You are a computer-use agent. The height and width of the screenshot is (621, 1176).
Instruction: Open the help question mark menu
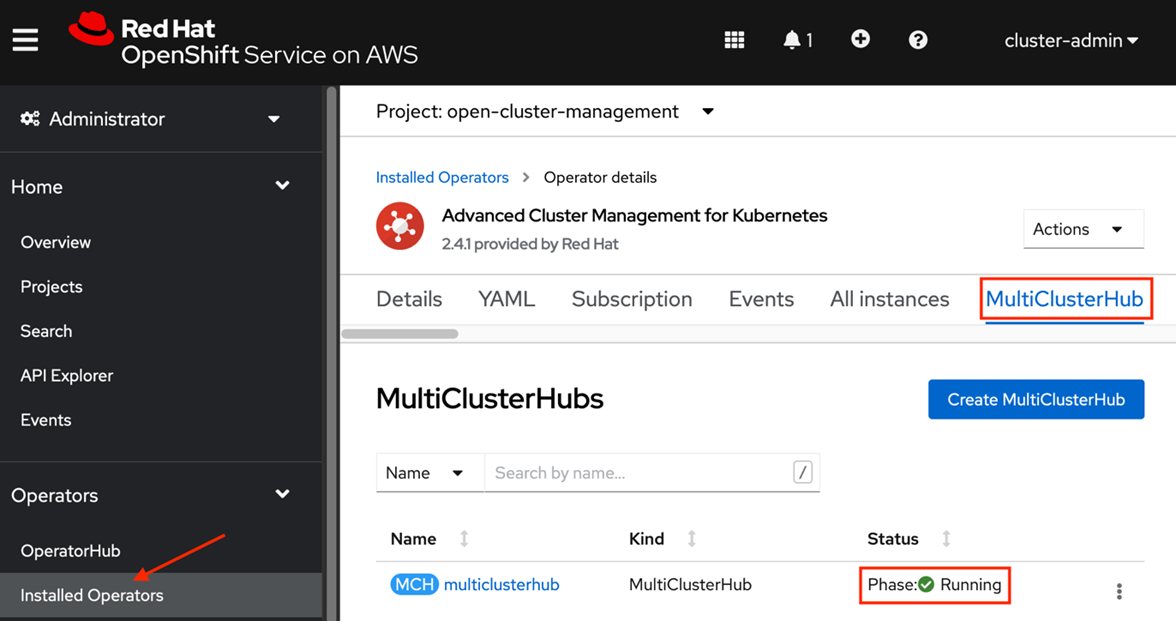918,40
